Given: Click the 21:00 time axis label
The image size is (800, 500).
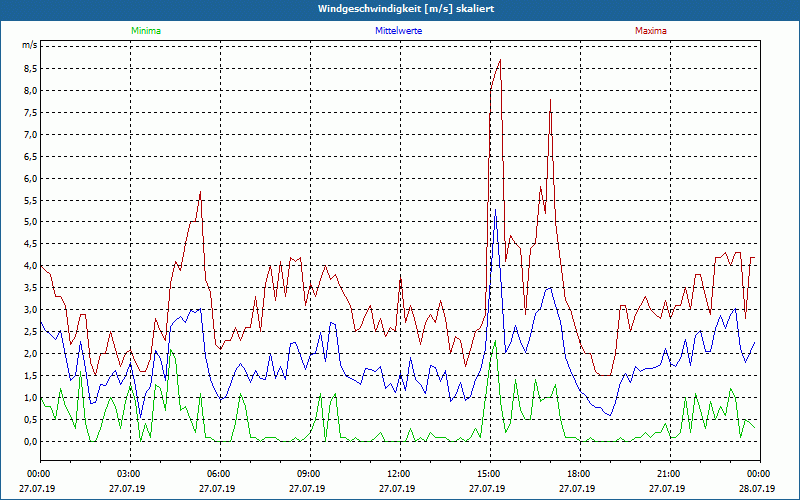Looking at the screenshot, I should coord(667,474).
